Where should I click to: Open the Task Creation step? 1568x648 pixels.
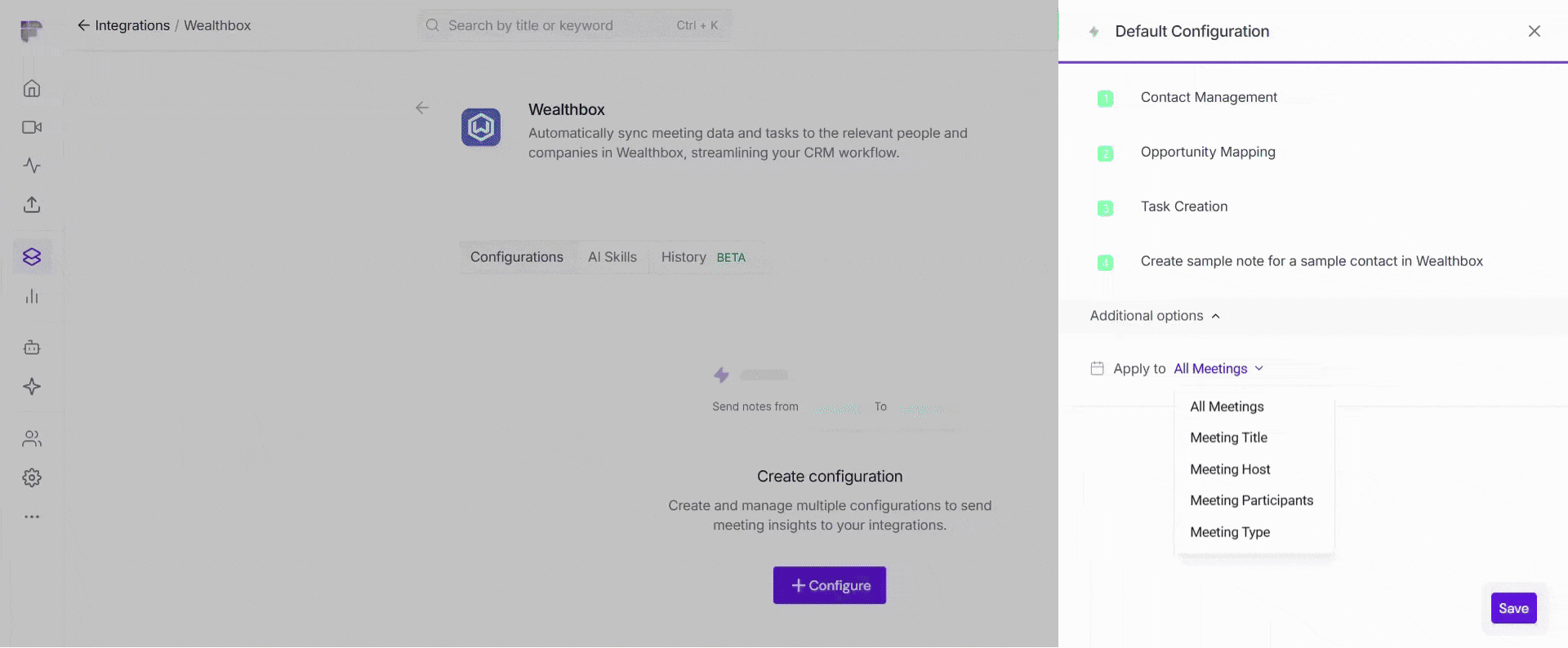coord(1184,206)
